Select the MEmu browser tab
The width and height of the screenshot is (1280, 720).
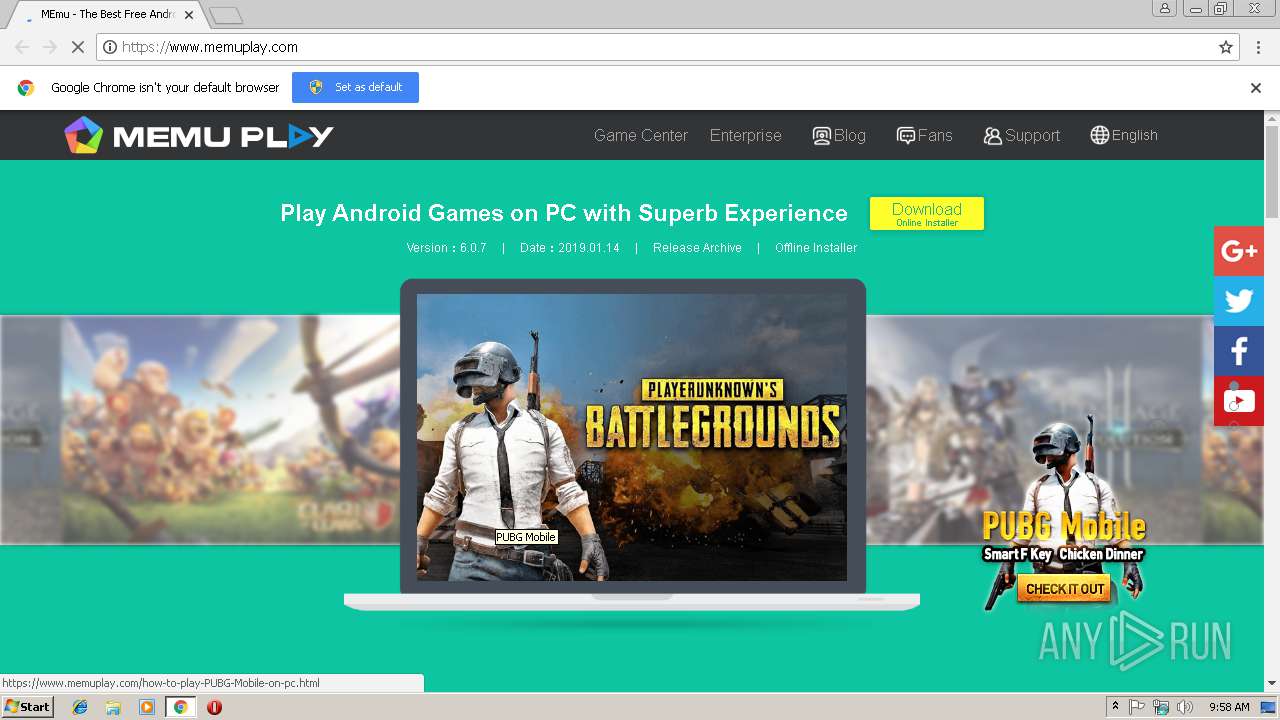point(105,15)
